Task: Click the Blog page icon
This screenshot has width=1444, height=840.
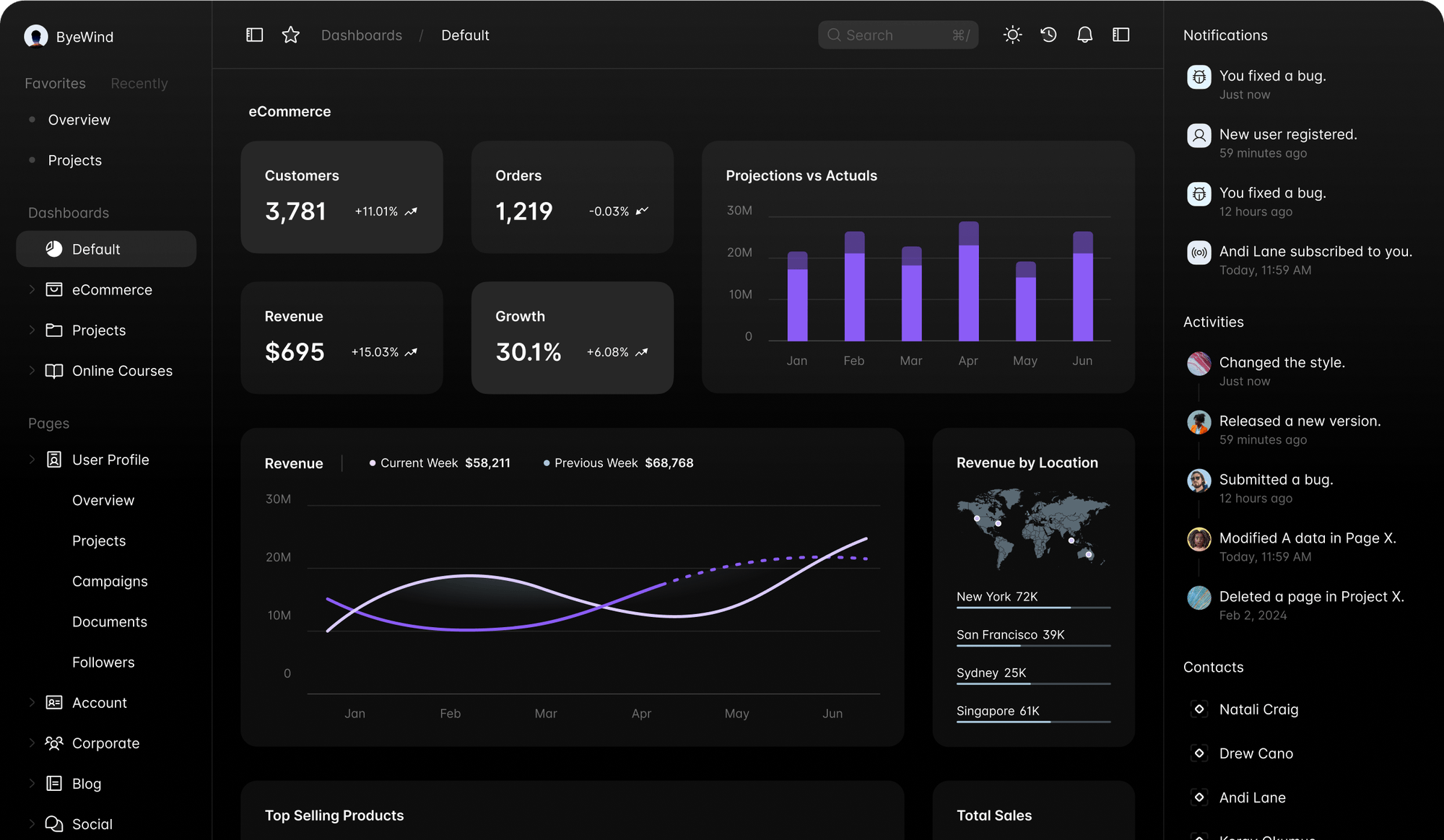Action: click(x=54, y=783)
